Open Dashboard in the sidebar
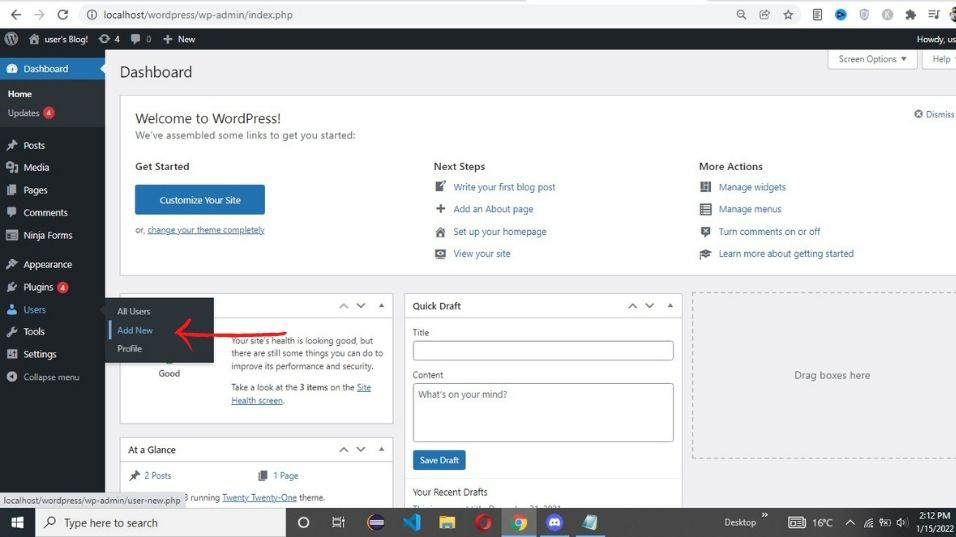 pyautogui.click(x=52, y=69)
